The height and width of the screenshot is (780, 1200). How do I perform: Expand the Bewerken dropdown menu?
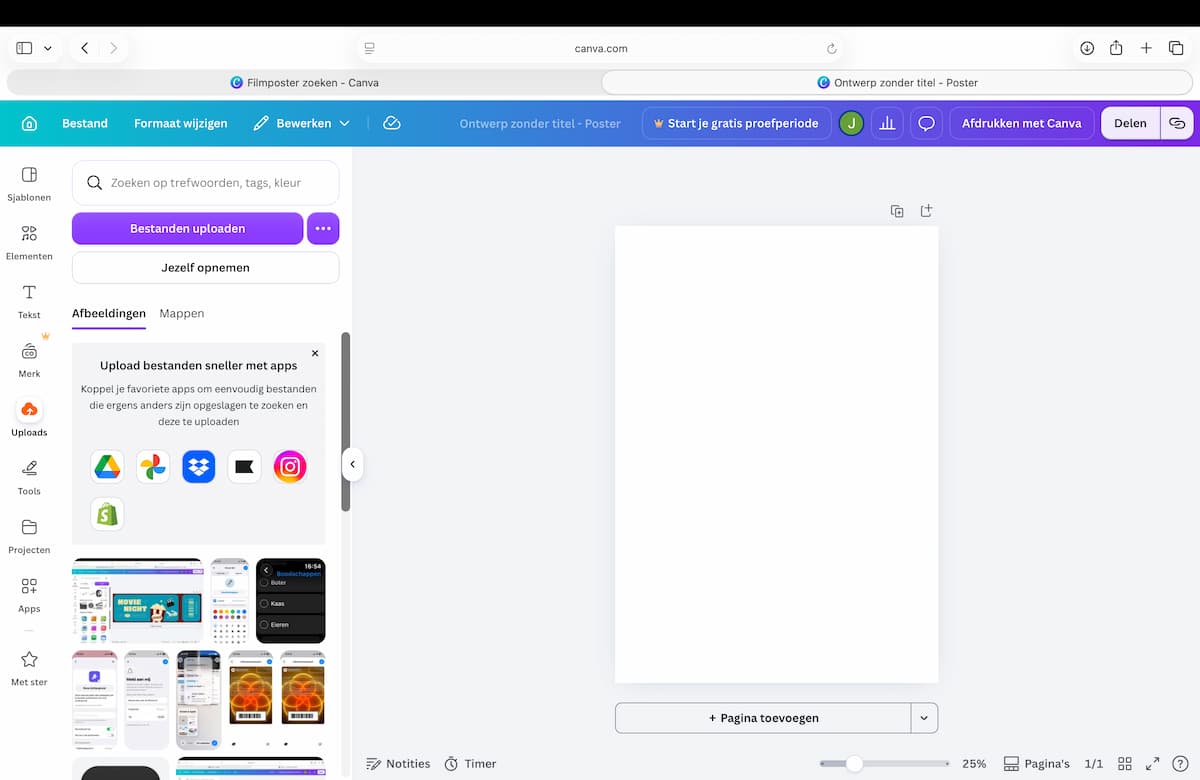tap(302, 123)
